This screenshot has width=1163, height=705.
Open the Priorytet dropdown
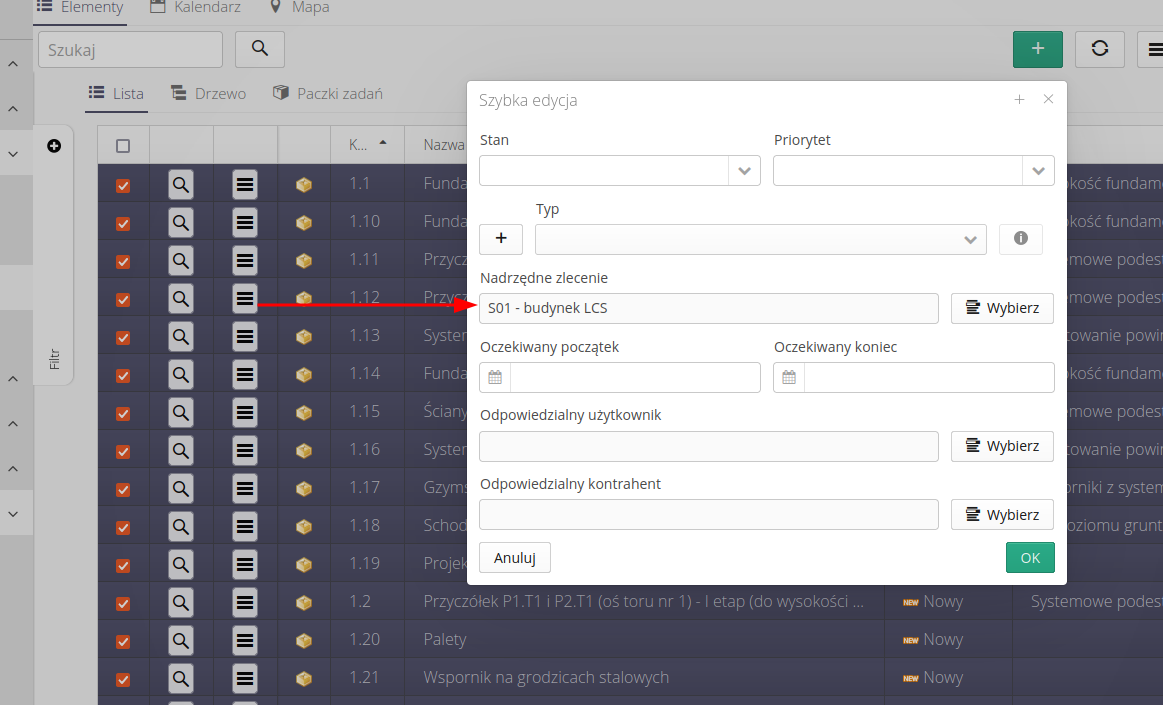1037,171
